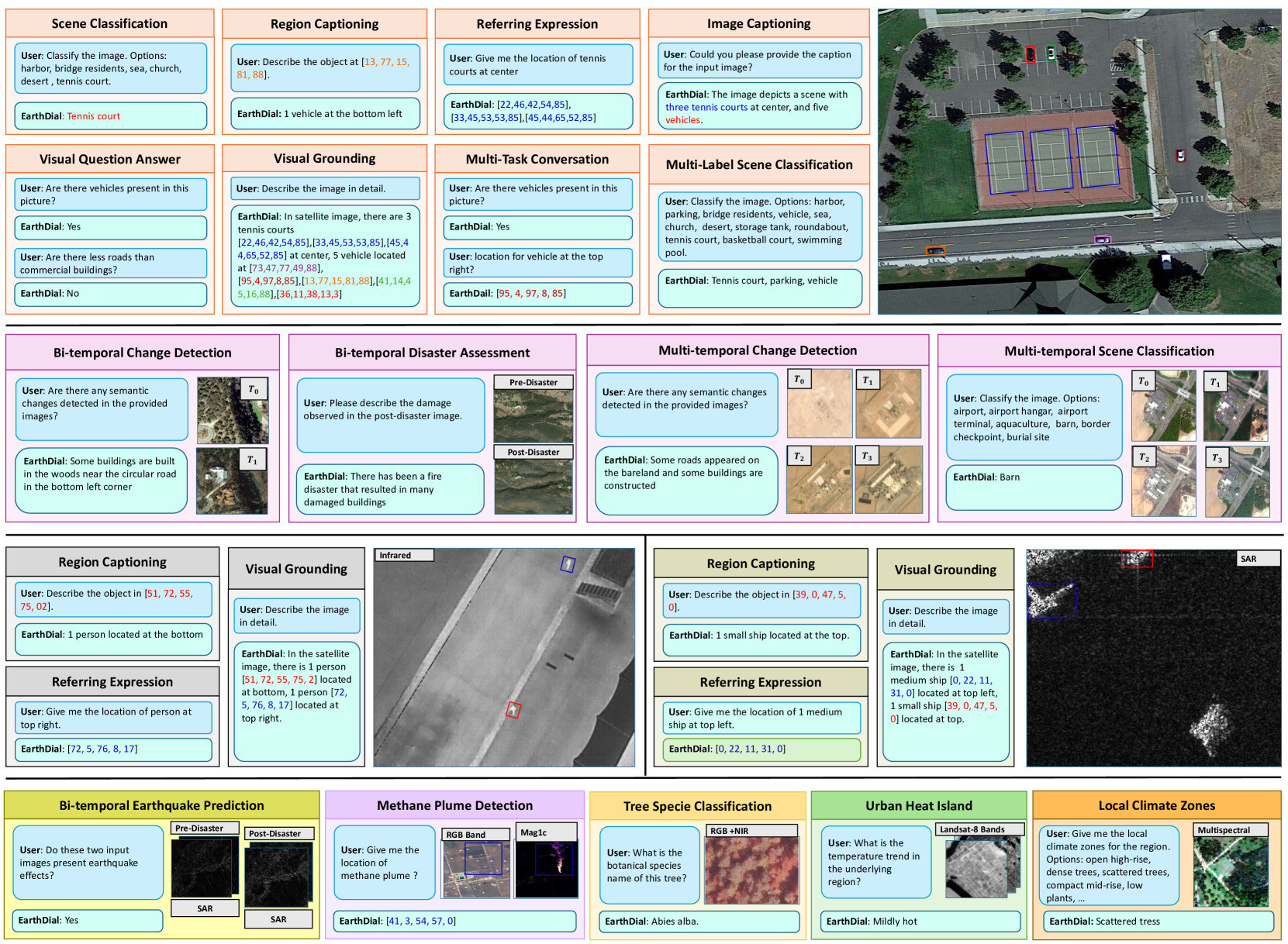Click the T0 image in Multi-temporal Scene Classification
The height and width of the screenshot is (944, 1288).
click(1164, 405)
